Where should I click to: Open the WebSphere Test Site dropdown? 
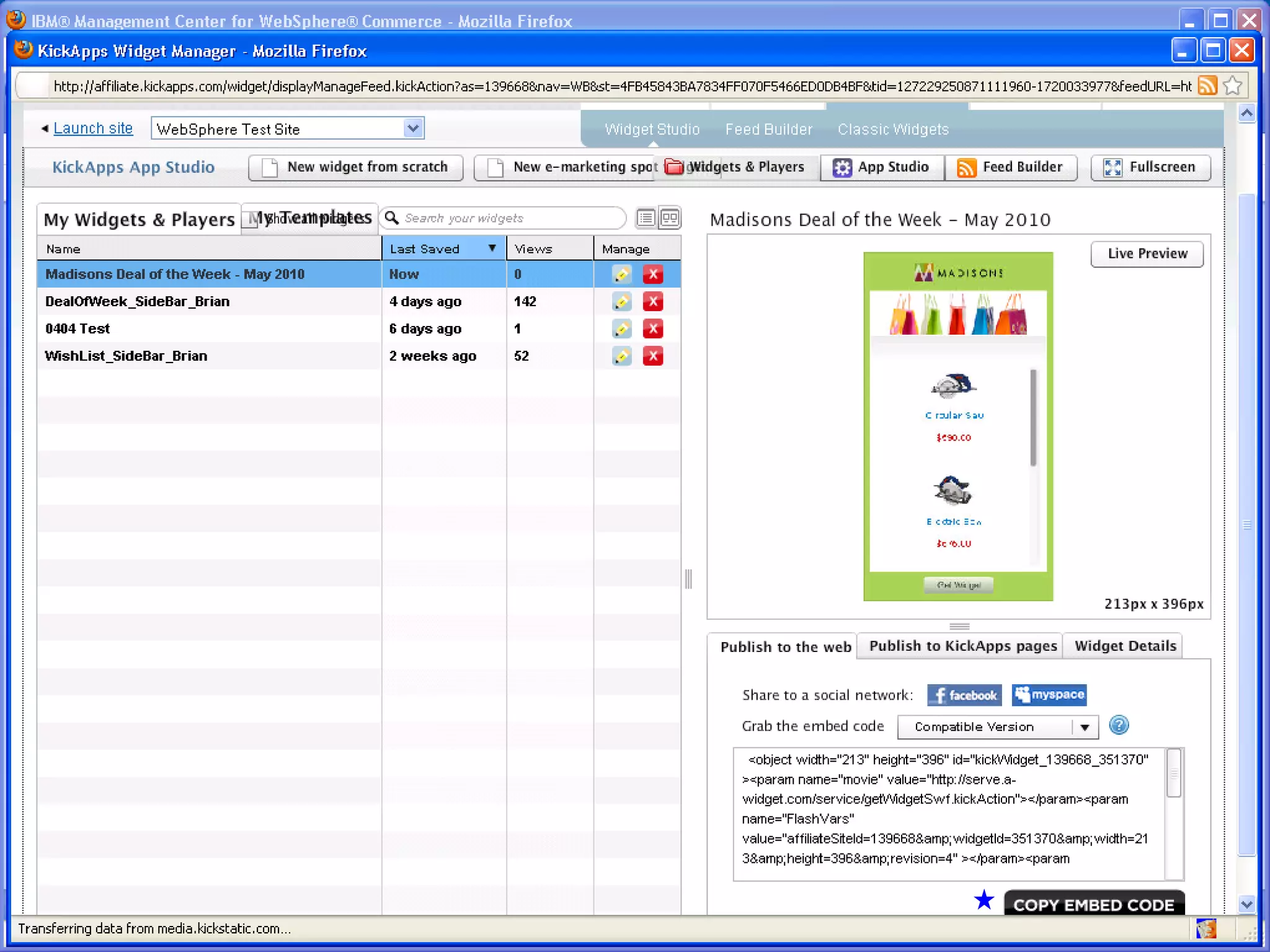tap(413, 128)
